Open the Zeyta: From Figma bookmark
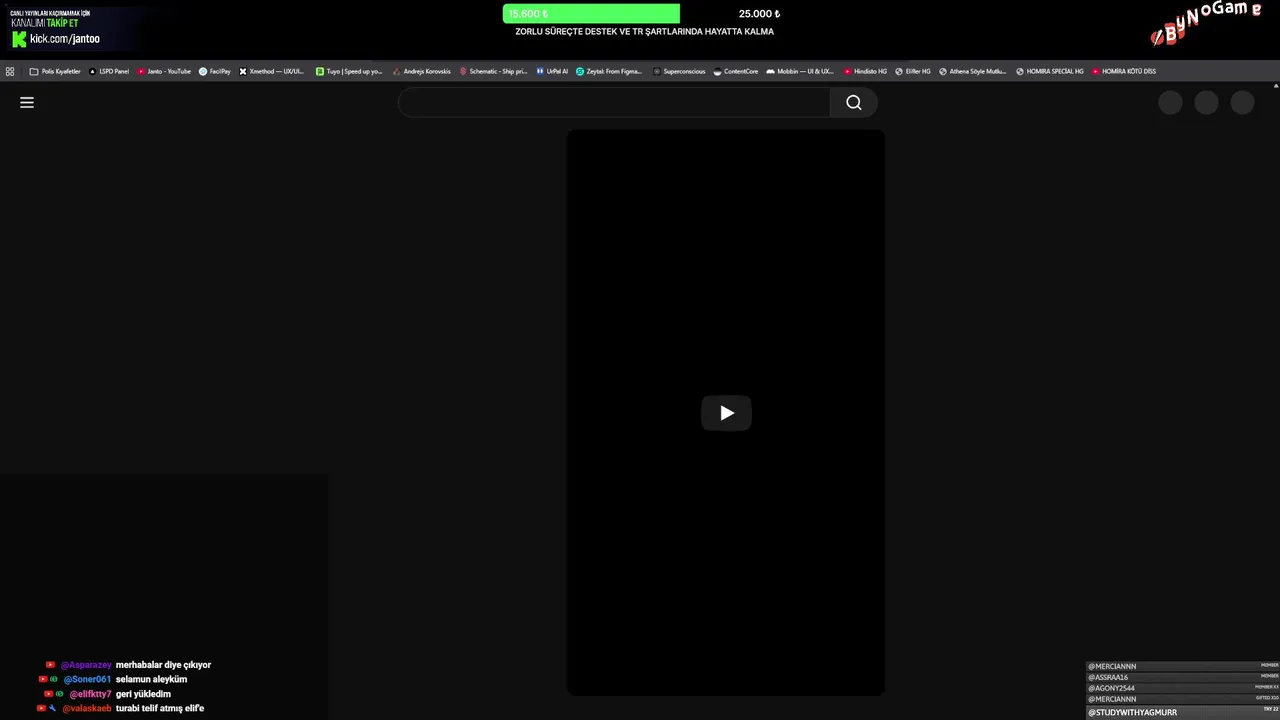This screenshot has width=1280, height=720. [609, 71]
